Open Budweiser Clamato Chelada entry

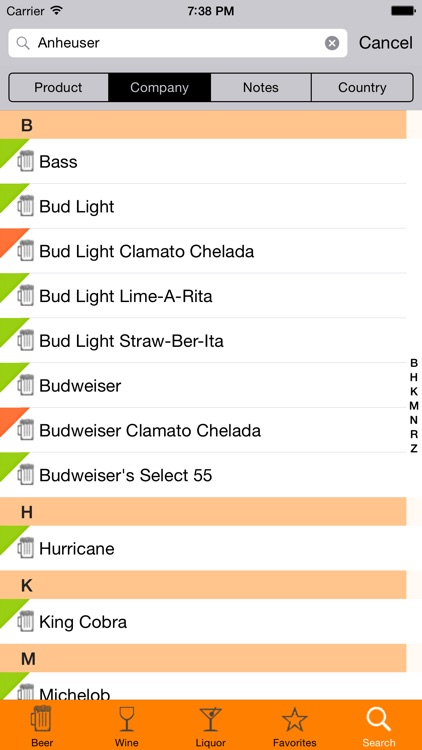203,430
